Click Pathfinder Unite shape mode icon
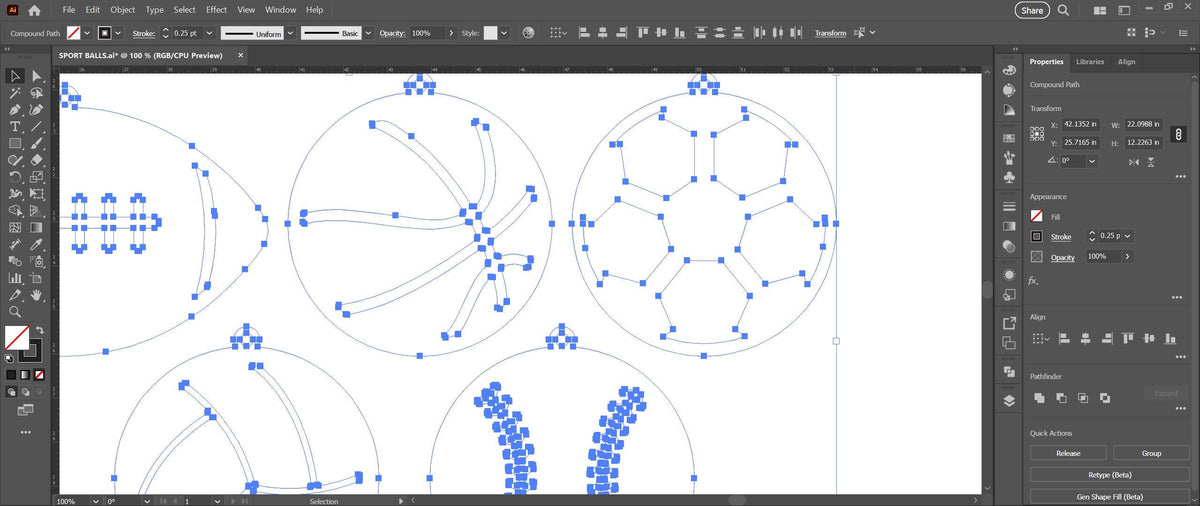Screen dimensions: 1200x506 pos(1040,397)
